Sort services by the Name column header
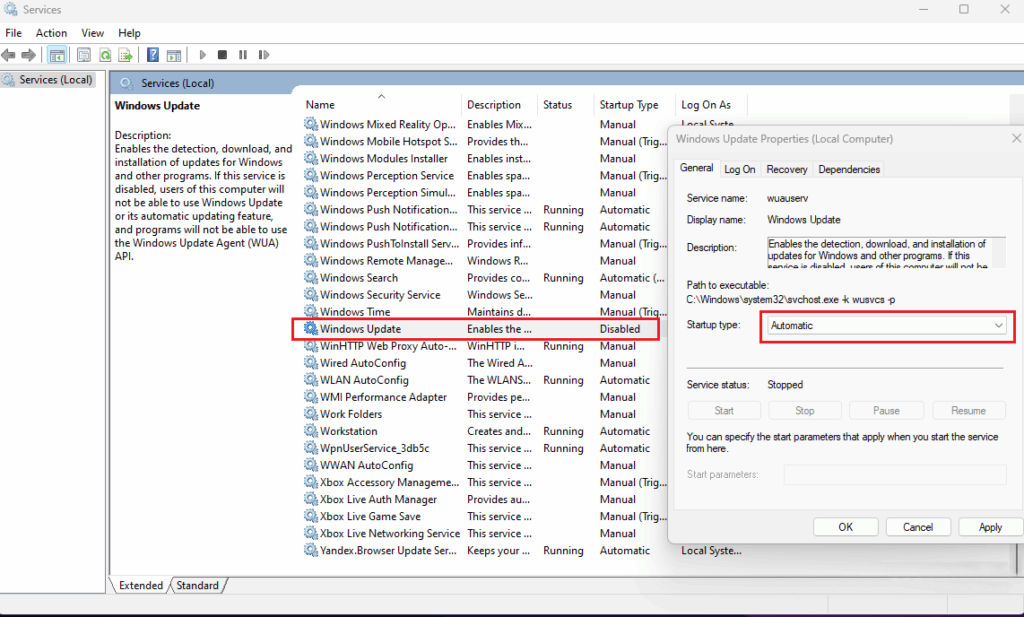This screenshot has width=1024, height=617. coord(319,104)
